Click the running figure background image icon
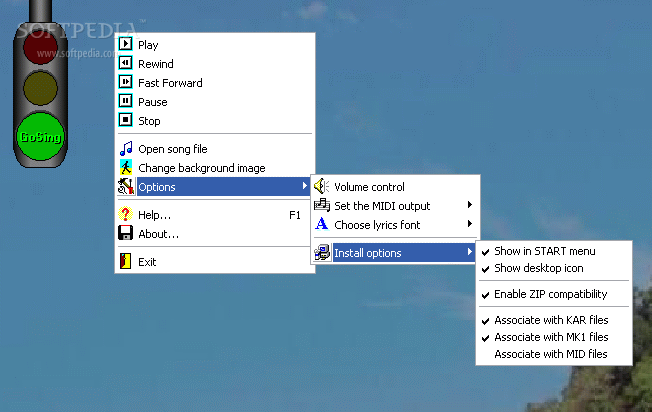Screen dimensions: 652x412 tap(126, 167)
